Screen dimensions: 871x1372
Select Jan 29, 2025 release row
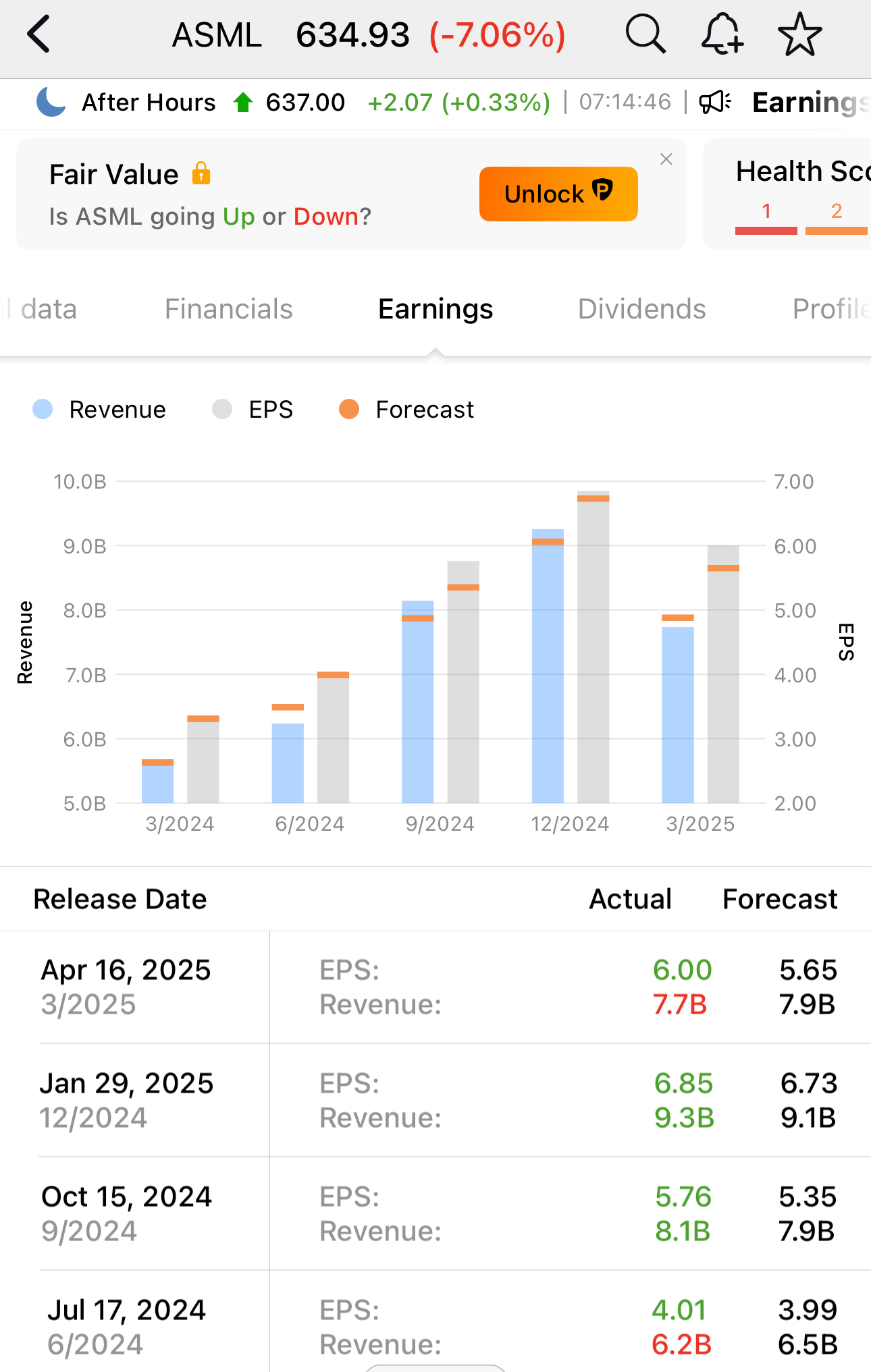[435, 1101]
